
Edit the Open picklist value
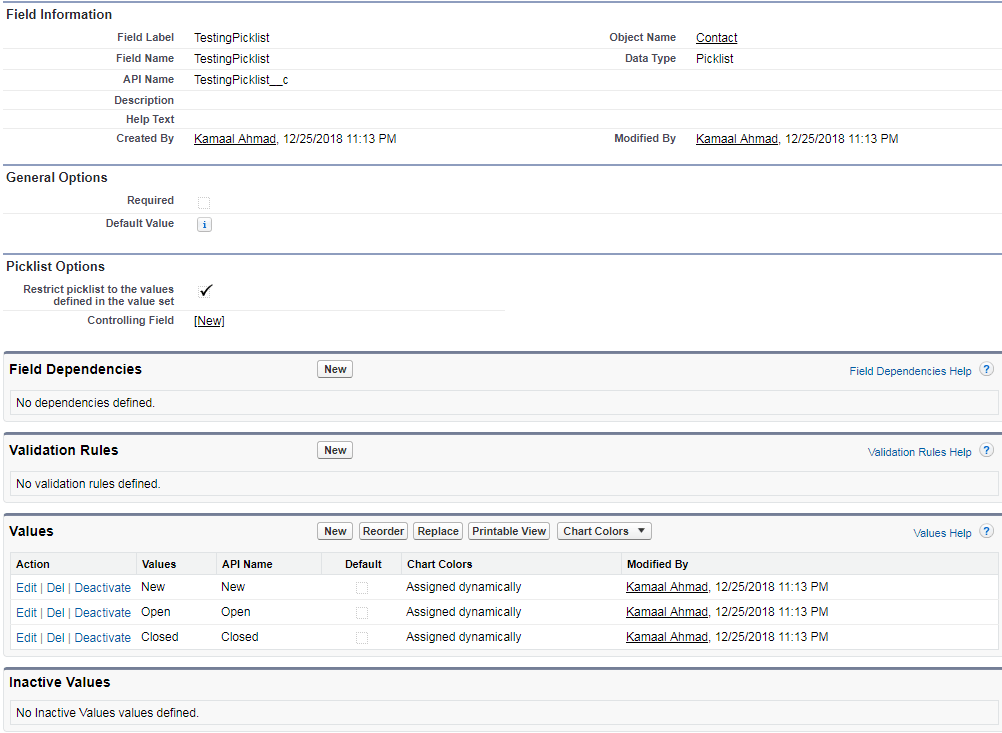click(x=26, y=613)
